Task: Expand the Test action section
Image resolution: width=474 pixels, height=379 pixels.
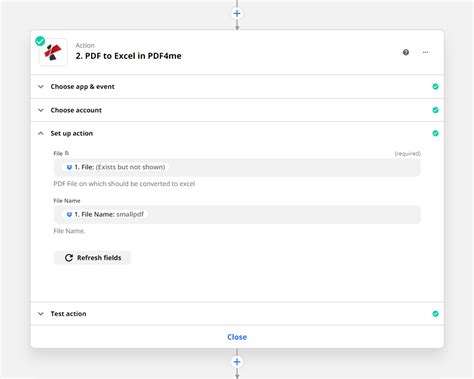Action: click(41, 314)
